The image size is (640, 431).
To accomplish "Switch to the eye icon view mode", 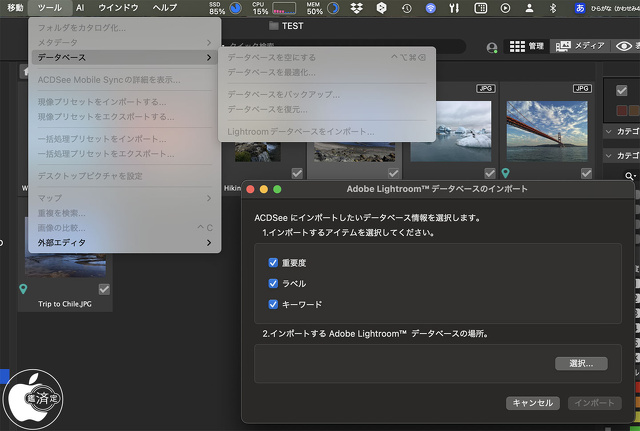I will point(624,46).
